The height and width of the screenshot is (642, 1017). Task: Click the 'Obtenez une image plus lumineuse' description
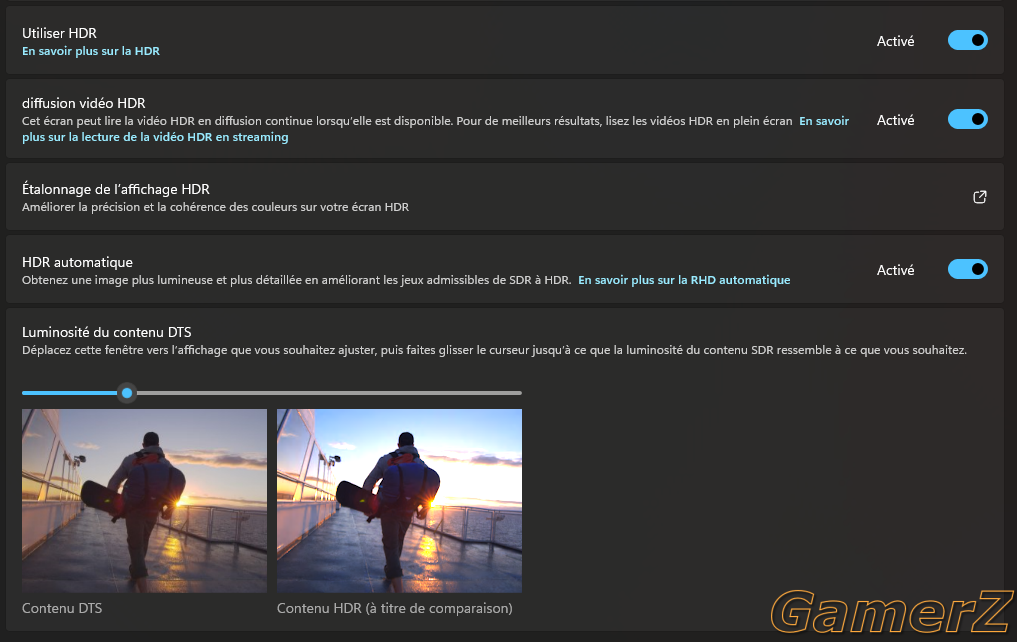[296, 280]
